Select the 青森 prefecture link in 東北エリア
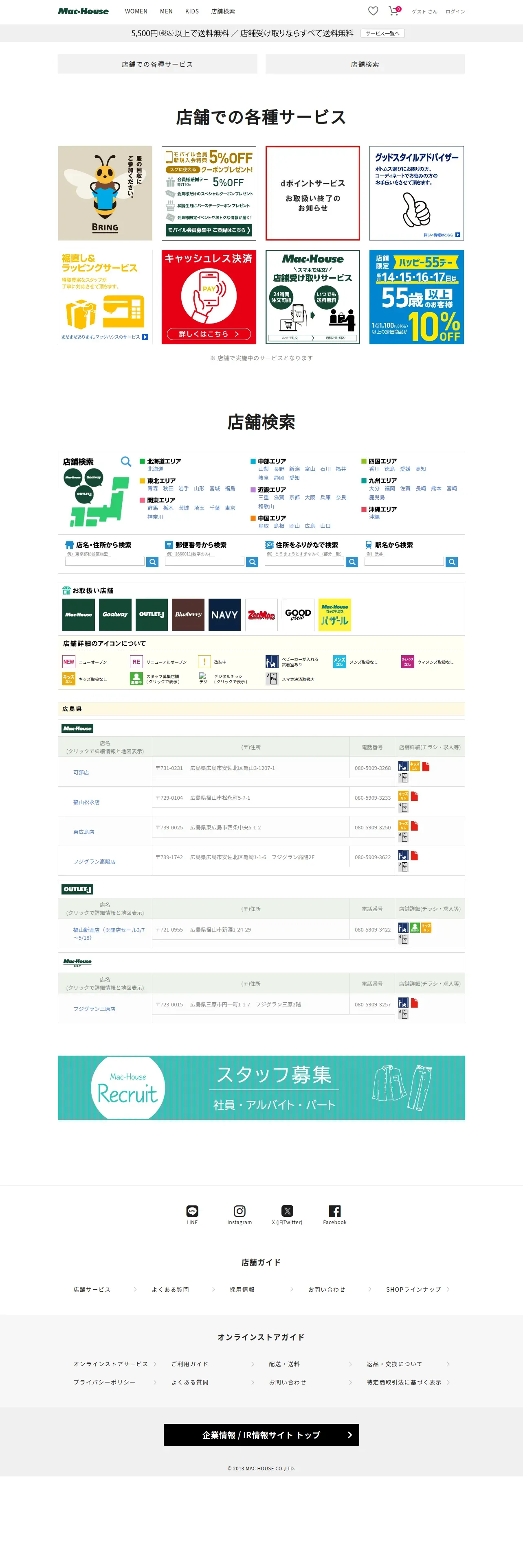 point(152,488)
